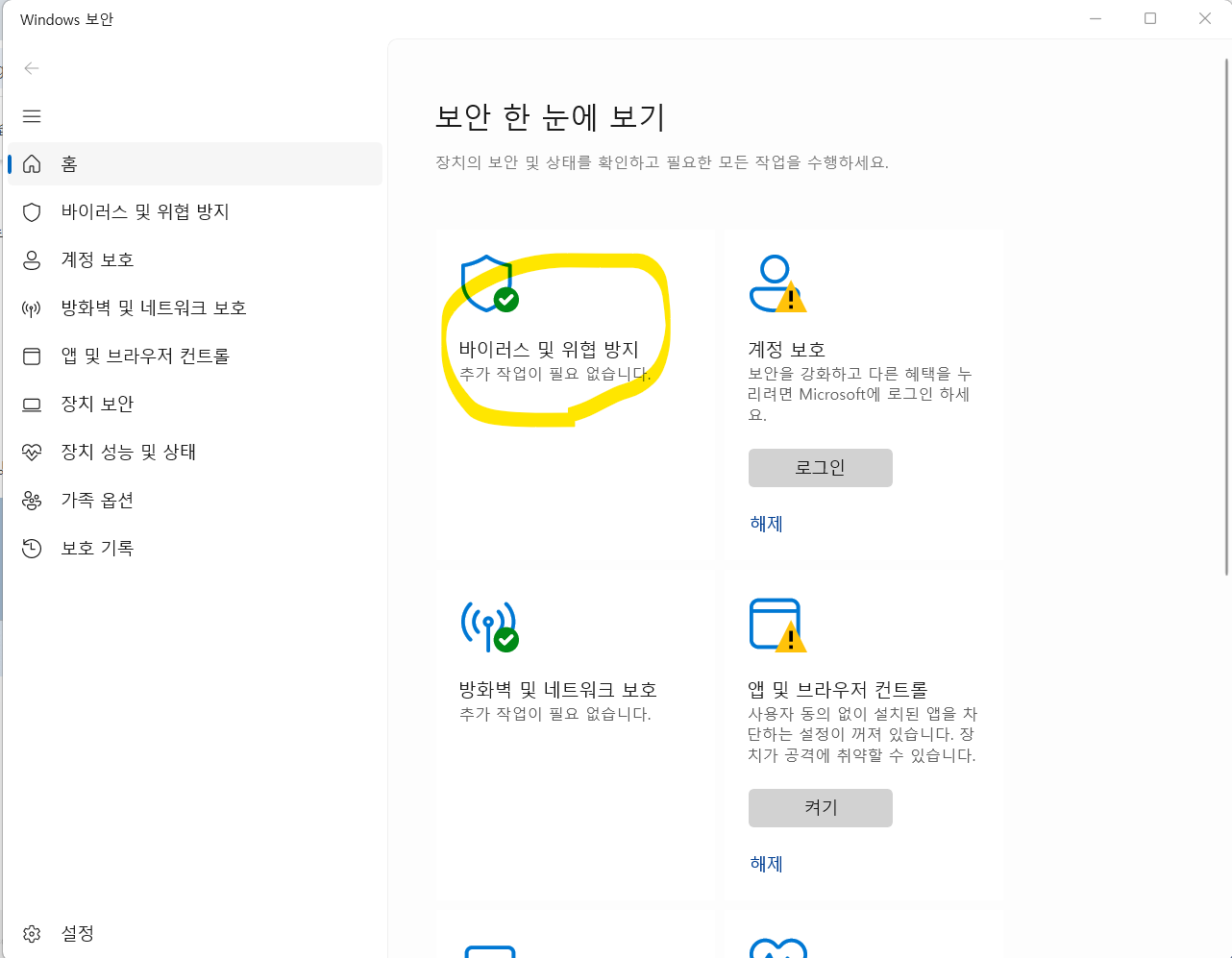Open 방화벽 및 네트워크 보호 from sidebar

click(x=195, y=308)
